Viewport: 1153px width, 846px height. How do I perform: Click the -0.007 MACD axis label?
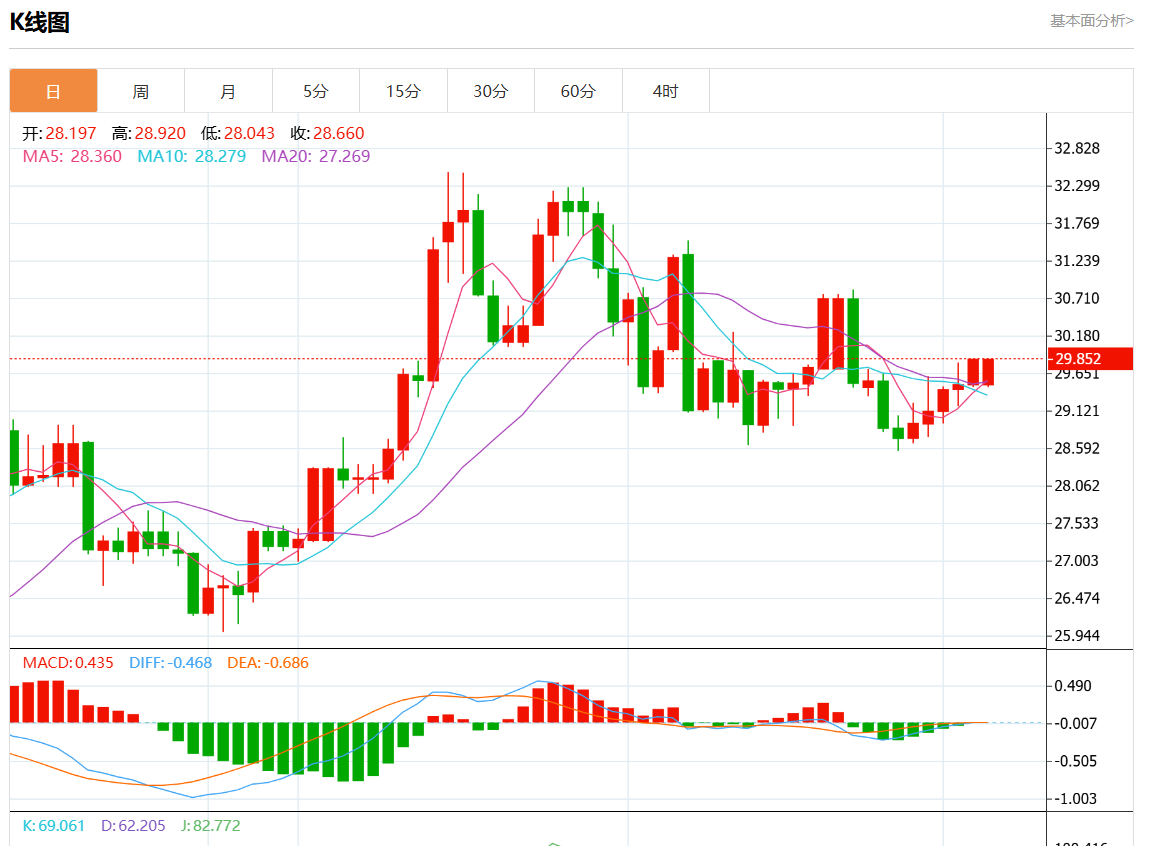(1075, 724)
